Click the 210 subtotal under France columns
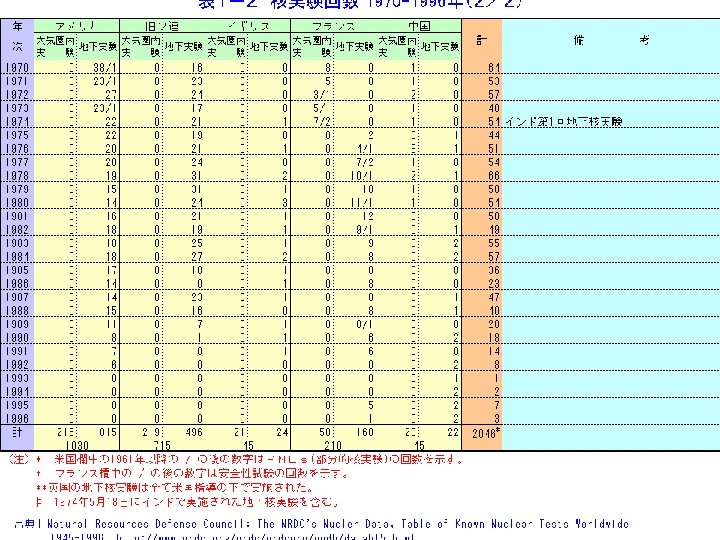This screenshot has height=540, width=720. coord(332,445)
